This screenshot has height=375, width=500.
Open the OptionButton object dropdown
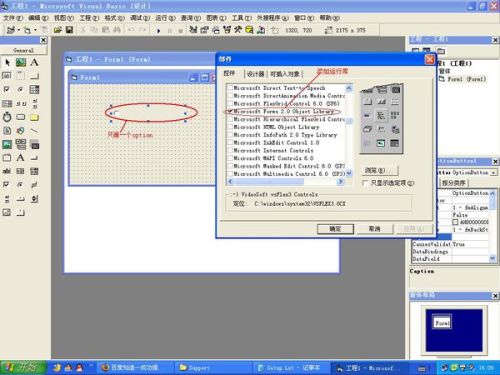tap(494, 172)
